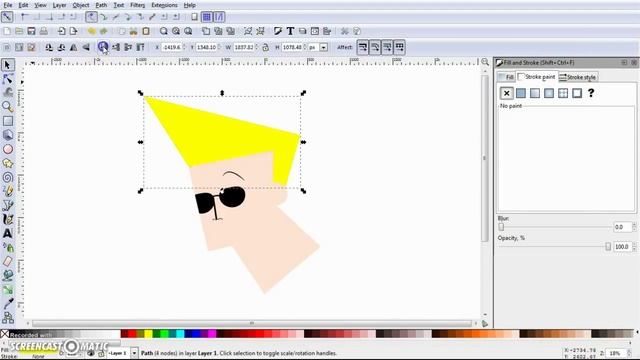The image size is (640, 360).
Task: Click the Undo icon in toolbar
Action: [x=91, y=31]
